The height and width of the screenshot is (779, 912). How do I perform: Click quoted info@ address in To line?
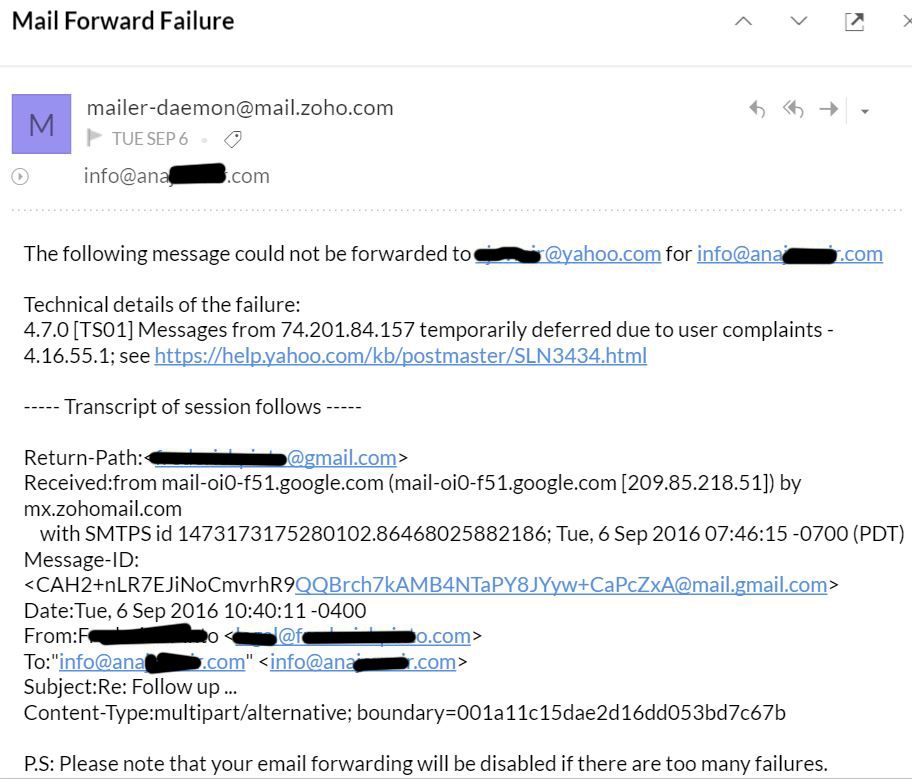152,662
